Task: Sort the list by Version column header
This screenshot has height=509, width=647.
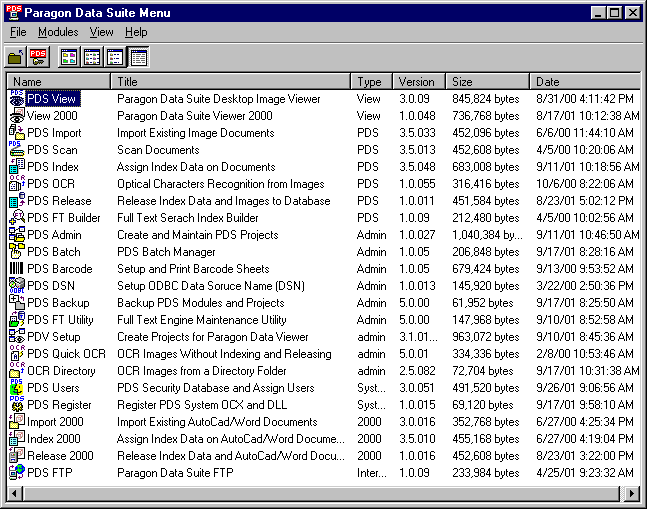Action: click(417, 81)
